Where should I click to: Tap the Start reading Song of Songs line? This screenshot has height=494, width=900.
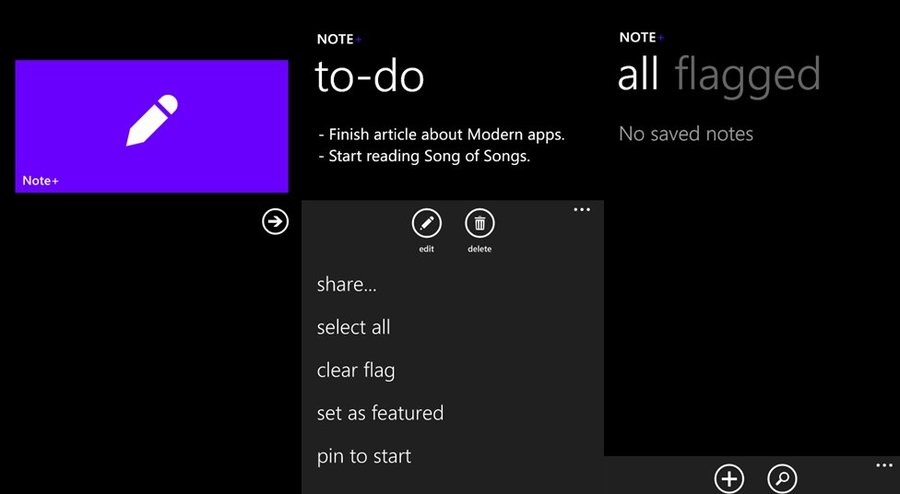click(x=424, y=157)
